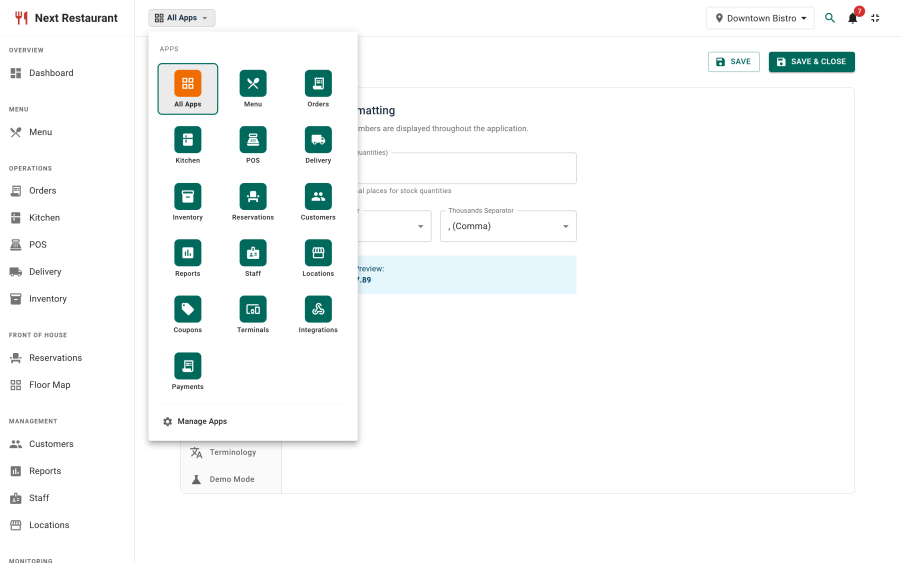Select the Terminology settings tab

(x=231, y=452)
